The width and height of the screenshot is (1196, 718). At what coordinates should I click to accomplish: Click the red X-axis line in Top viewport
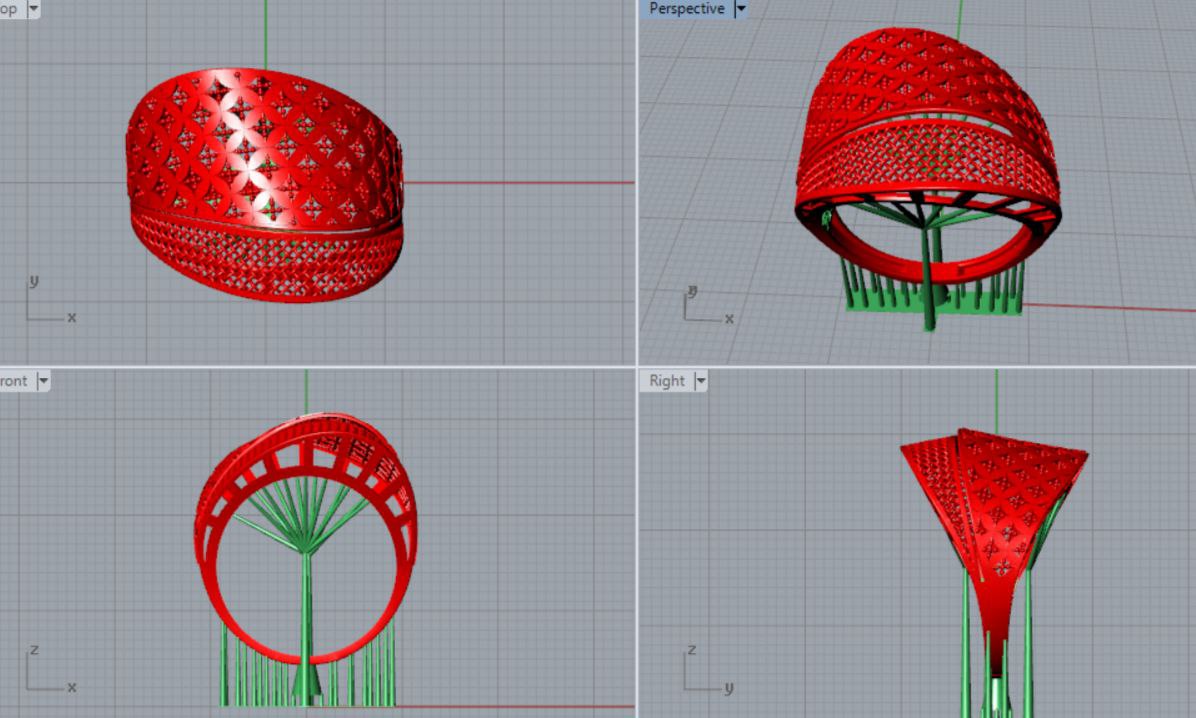[x=520, y=183]
